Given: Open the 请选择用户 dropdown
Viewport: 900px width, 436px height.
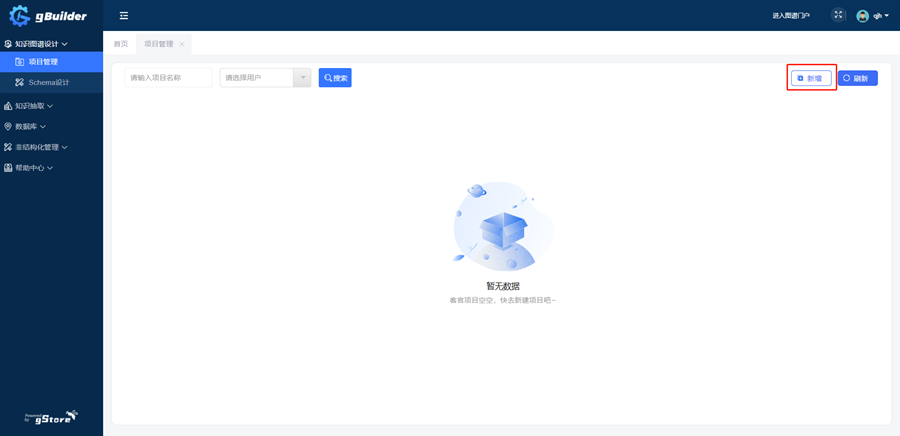Looking at the screenshot, I should pyautogui.click(x=265, y=77).
